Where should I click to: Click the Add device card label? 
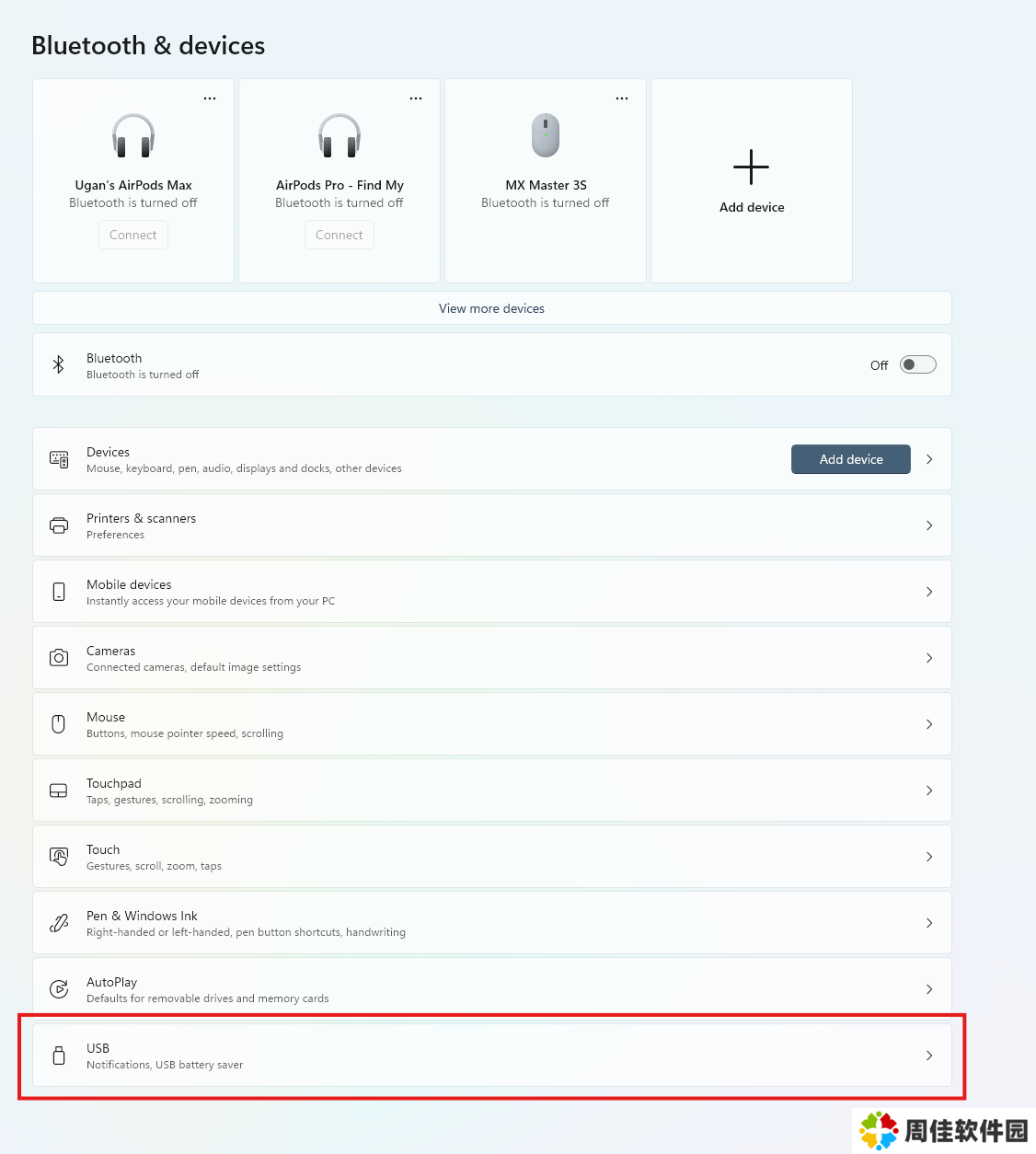[x=752, y=207]
